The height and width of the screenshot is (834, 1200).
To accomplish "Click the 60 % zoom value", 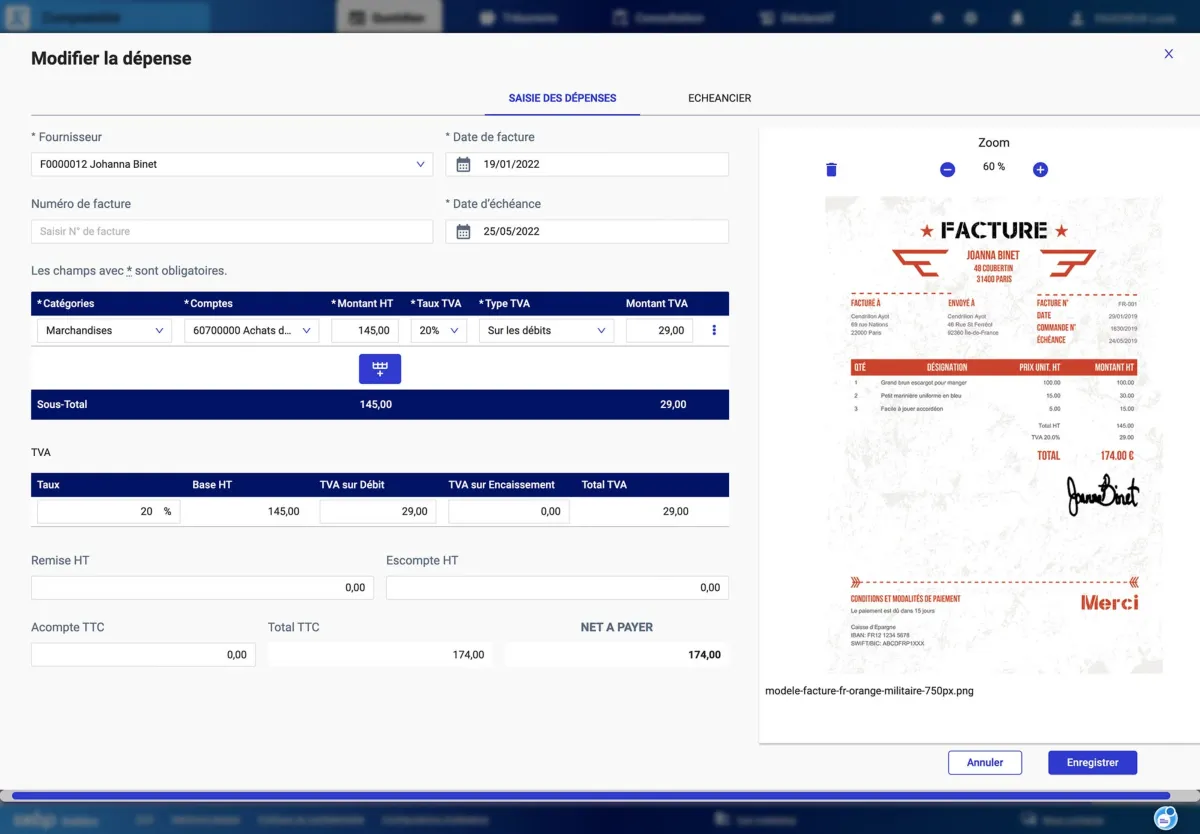I will [x=994, y=167].
